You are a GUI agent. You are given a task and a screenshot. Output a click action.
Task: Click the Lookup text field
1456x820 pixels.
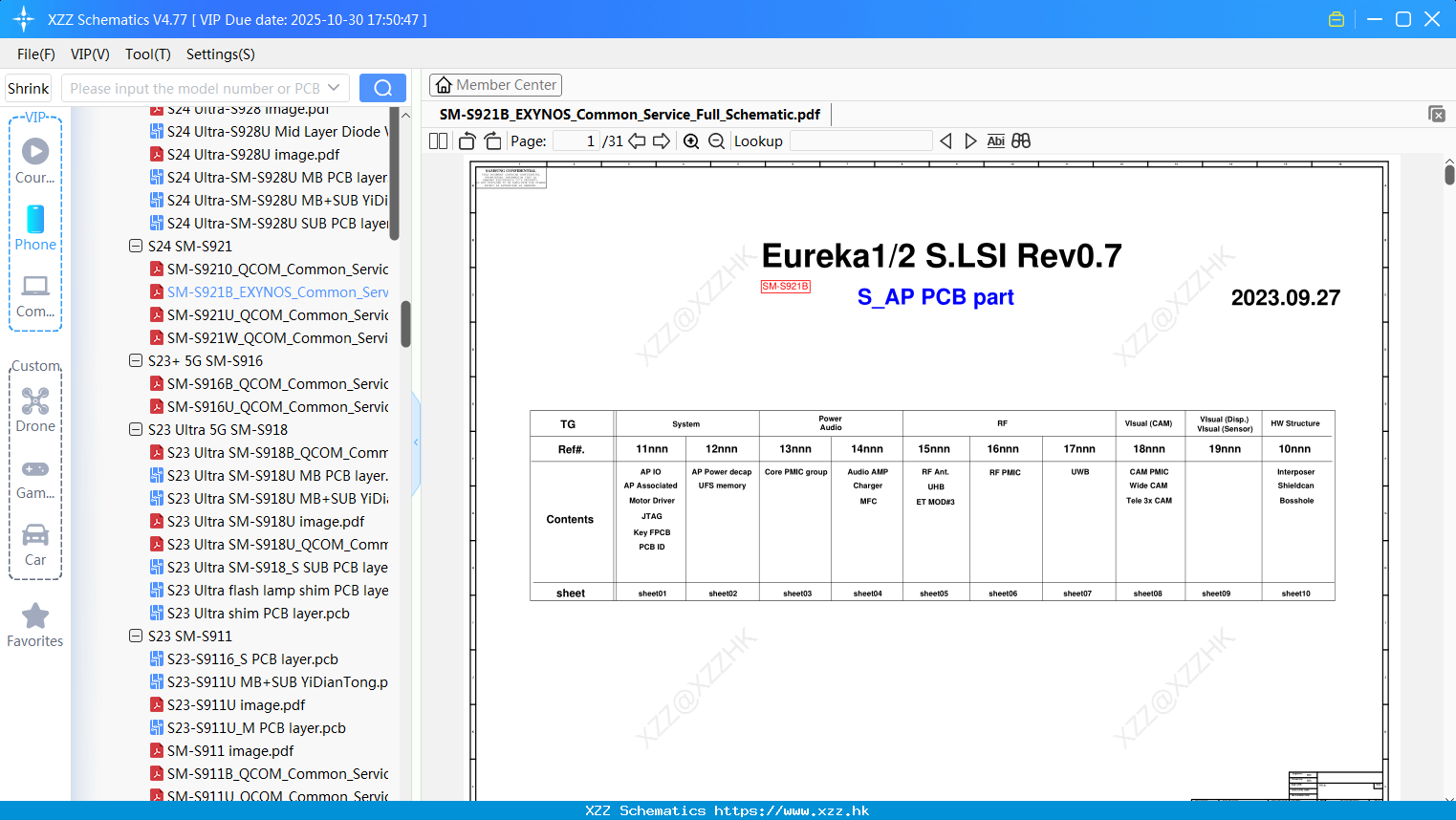click(860, 140)
